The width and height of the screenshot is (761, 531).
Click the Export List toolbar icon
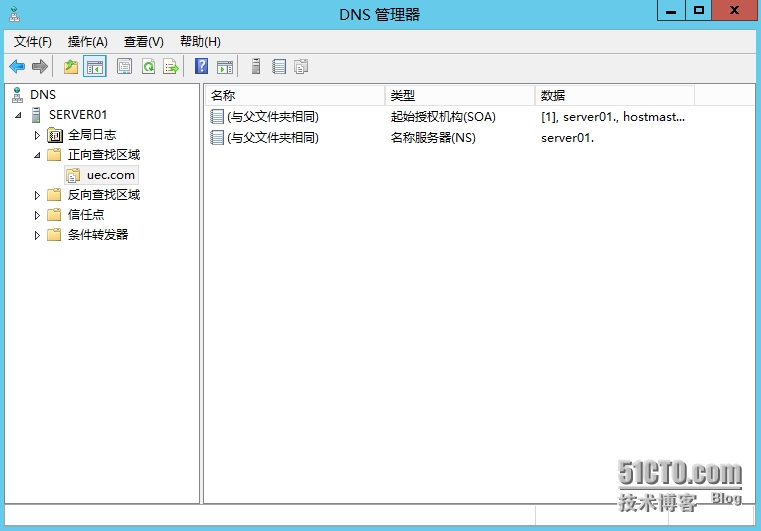pyautogui.click(x=171, y=66)
